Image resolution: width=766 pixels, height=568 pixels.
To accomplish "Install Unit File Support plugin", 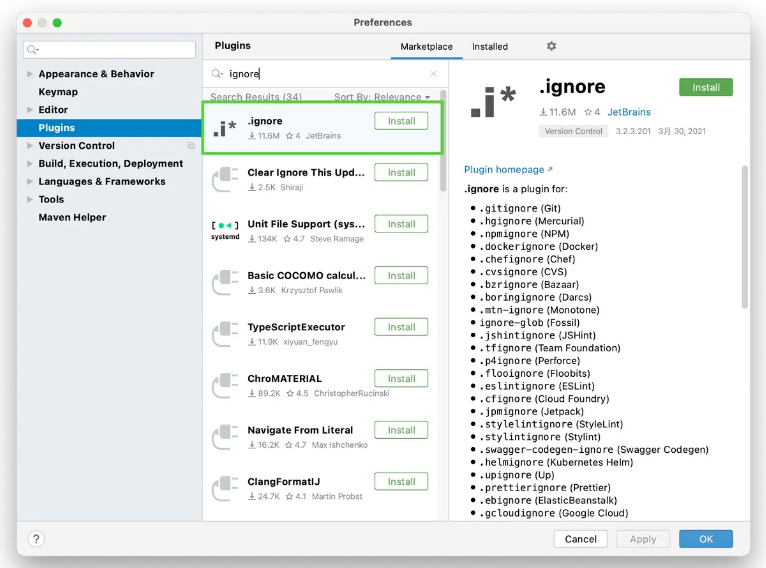I will click(x=401, y=224).
